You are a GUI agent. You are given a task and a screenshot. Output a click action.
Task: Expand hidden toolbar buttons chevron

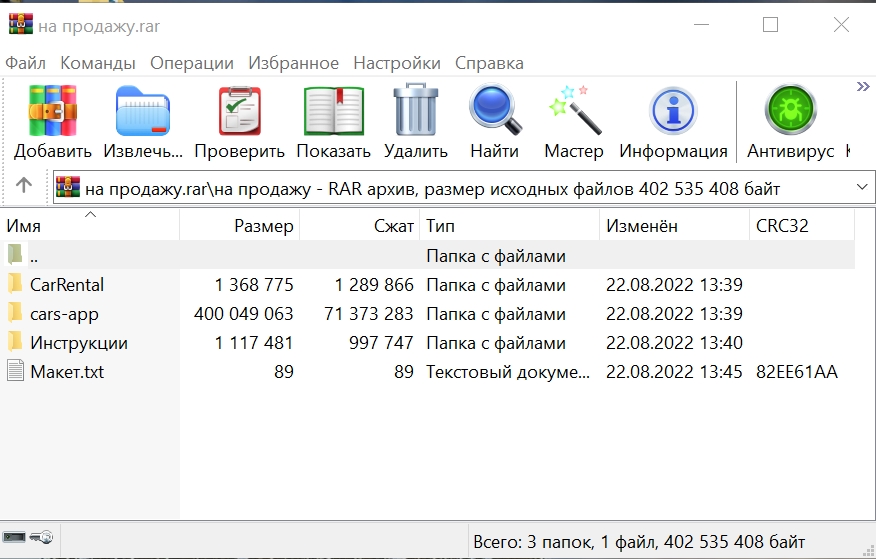click(862, 88)
